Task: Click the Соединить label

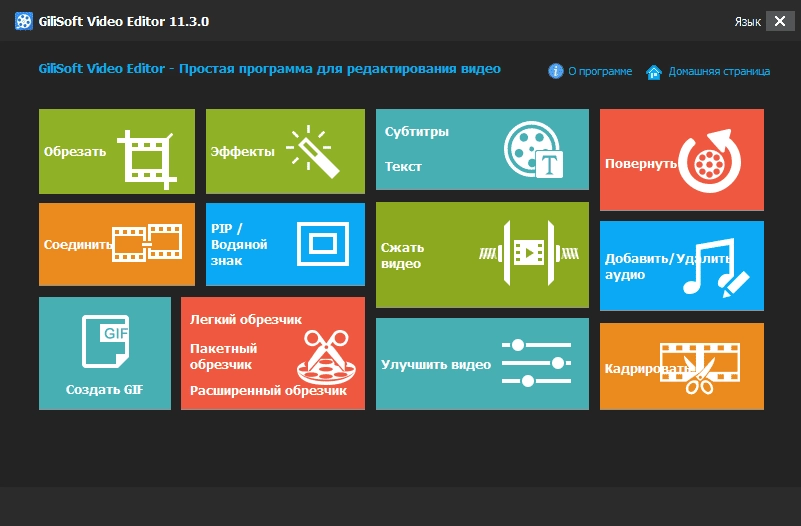Action: (78, 245)
